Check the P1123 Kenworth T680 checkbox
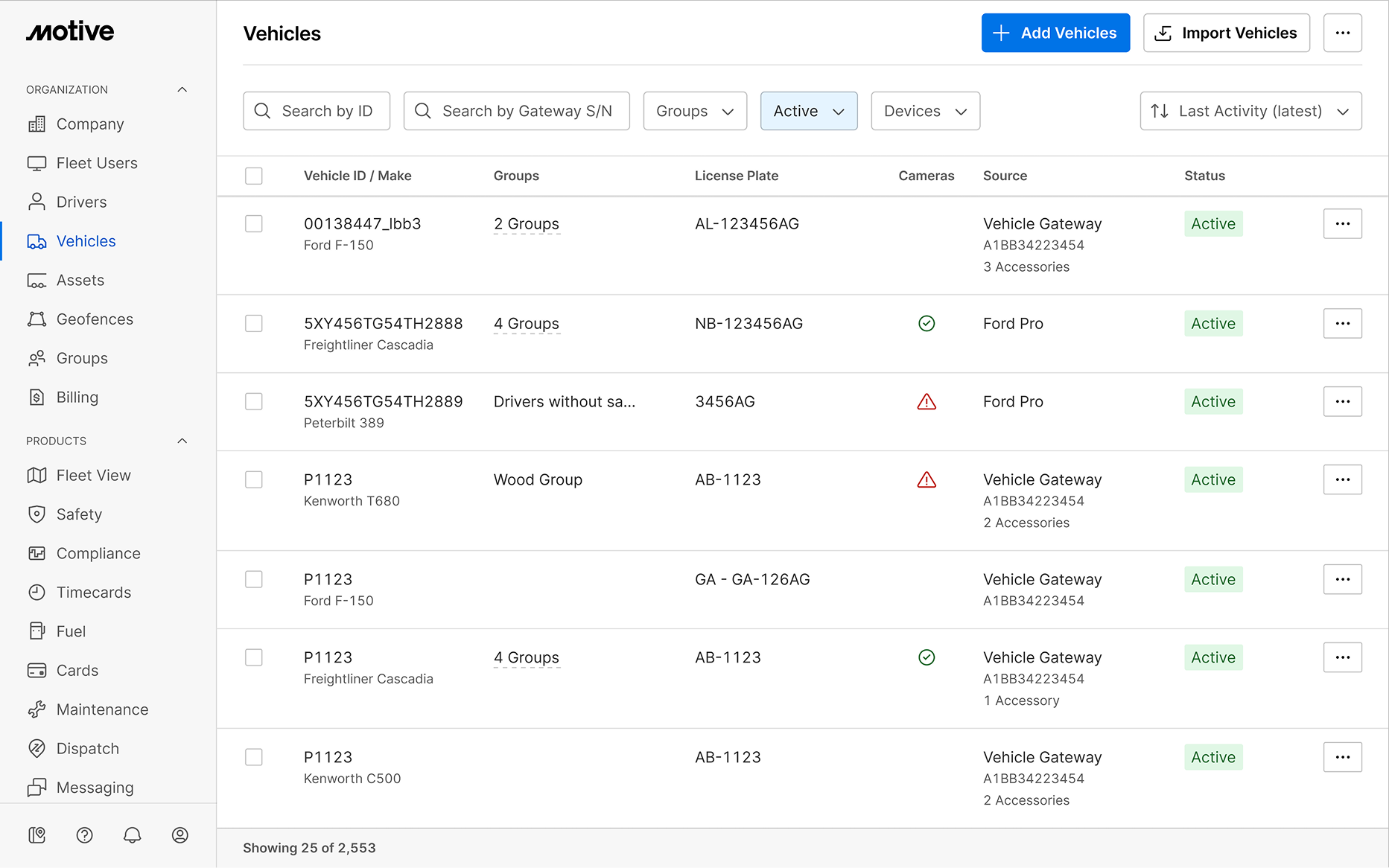 tap(254, 479)
